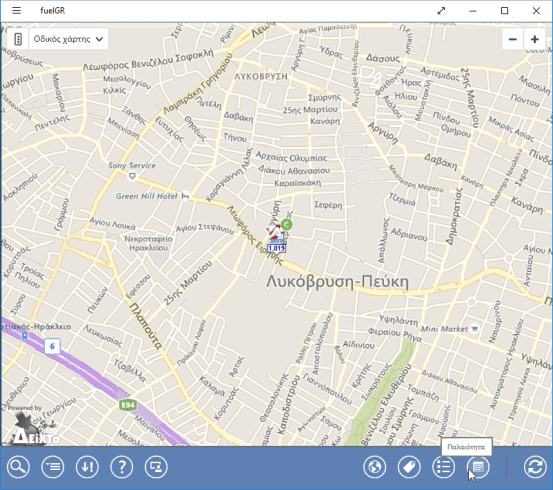Click the Λυκόβρυση-Πεύκη district label
Viewport: 553px width, 490px height.
coord(338,282)
